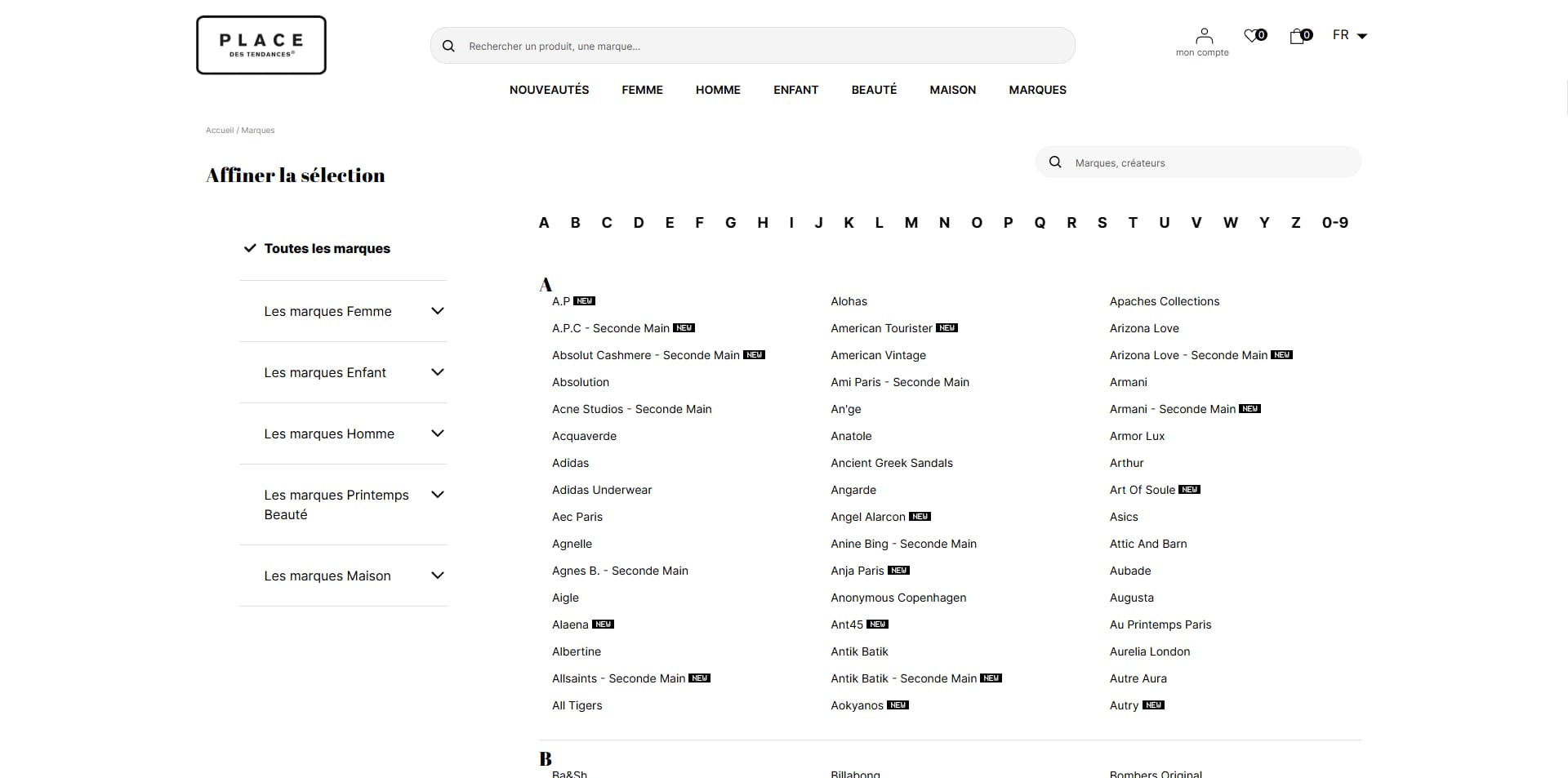
Task: Jump to 0-9 in alphabet index
Action: [1335, 222]
